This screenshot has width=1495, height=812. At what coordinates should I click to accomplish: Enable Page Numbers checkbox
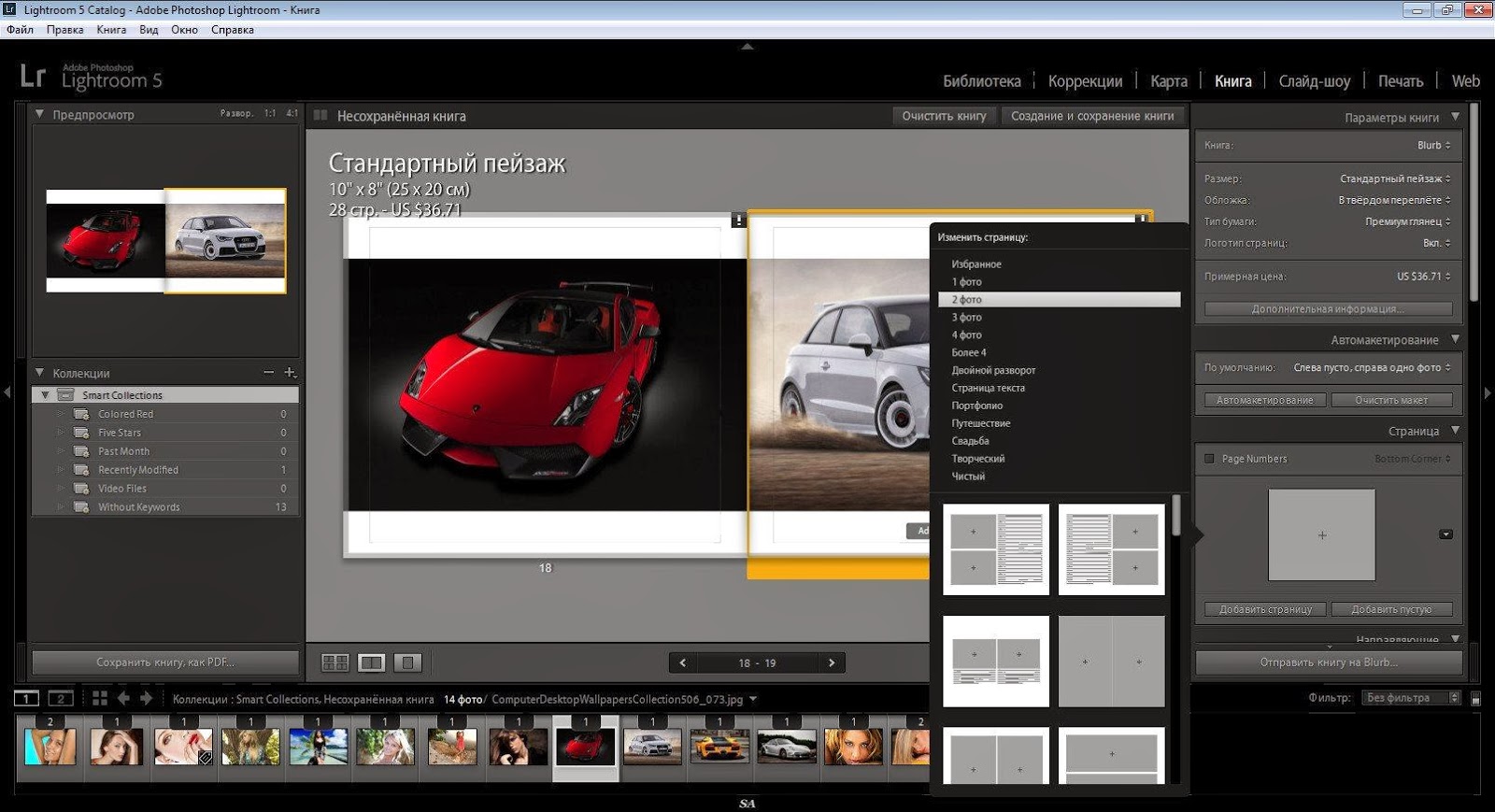[1209, 459]
